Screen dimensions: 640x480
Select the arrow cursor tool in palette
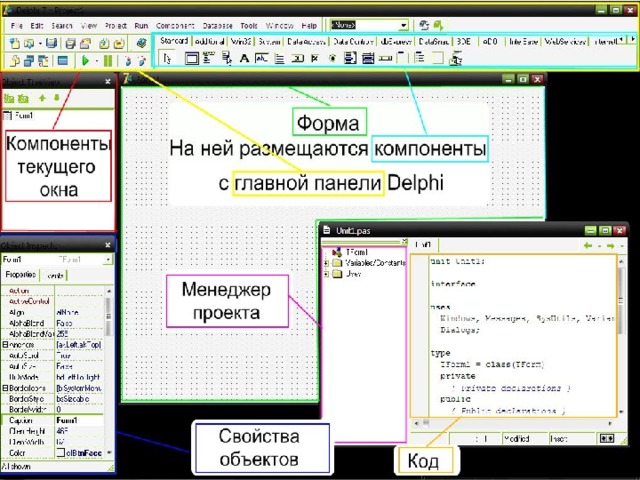coord(167,59)
